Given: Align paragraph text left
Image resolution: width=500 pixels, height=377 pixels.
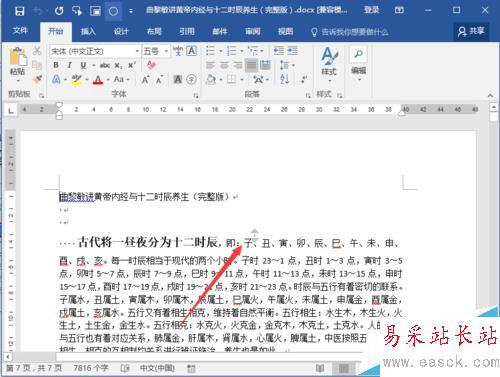Looking at the screenshot, I should click(210, 65).
